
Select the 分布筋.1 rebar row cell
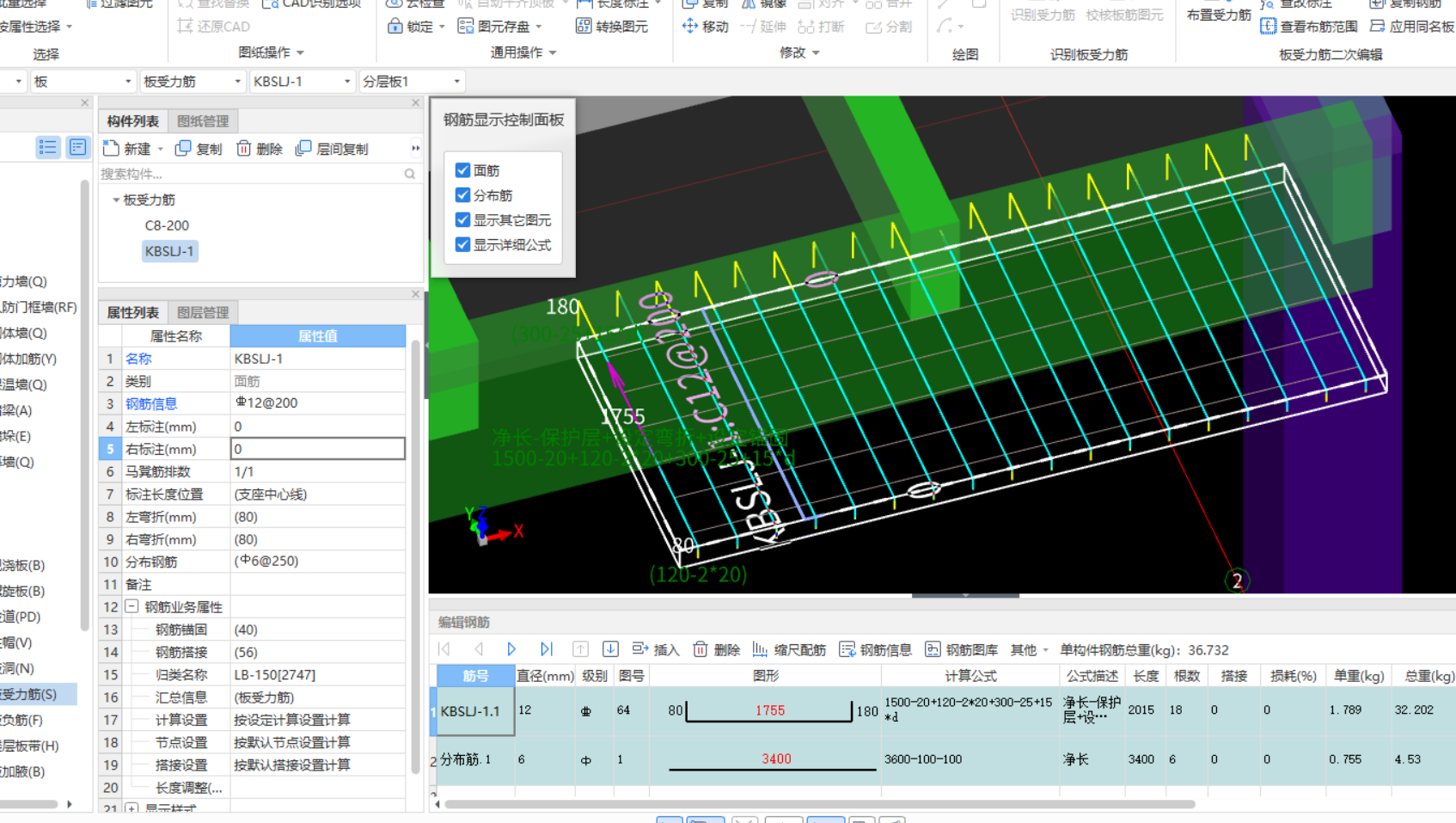[476, 760]
